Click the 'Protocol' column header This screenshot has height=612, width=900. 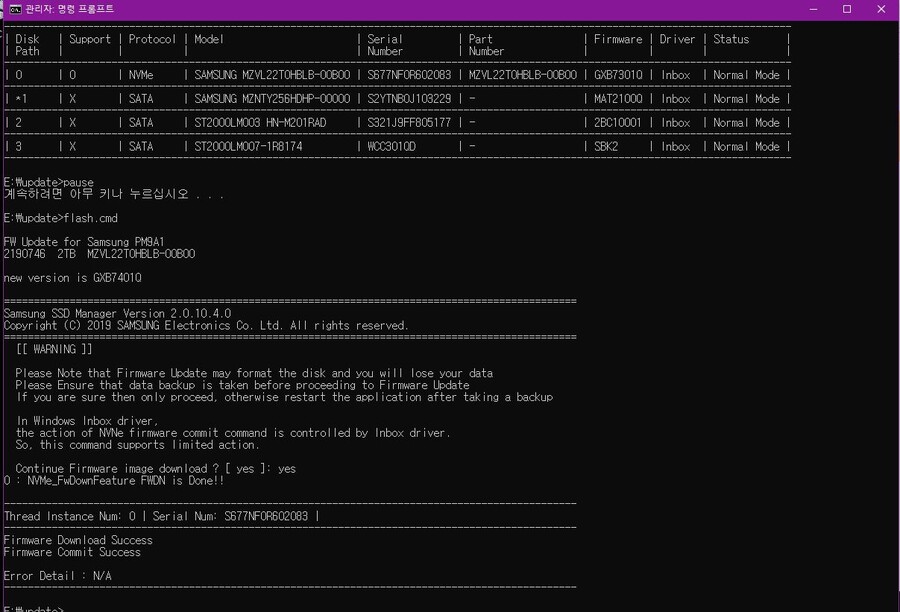pos(152,39)
